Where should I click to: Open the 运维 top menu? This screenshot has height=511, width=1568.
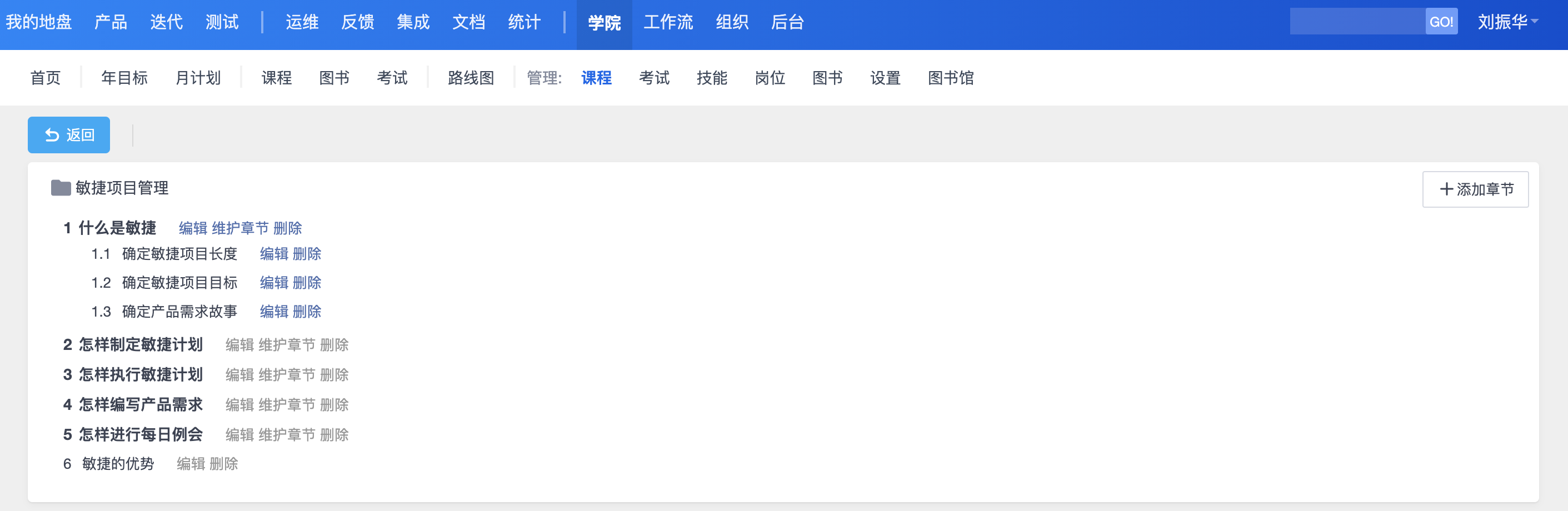[x=302, y=23]
